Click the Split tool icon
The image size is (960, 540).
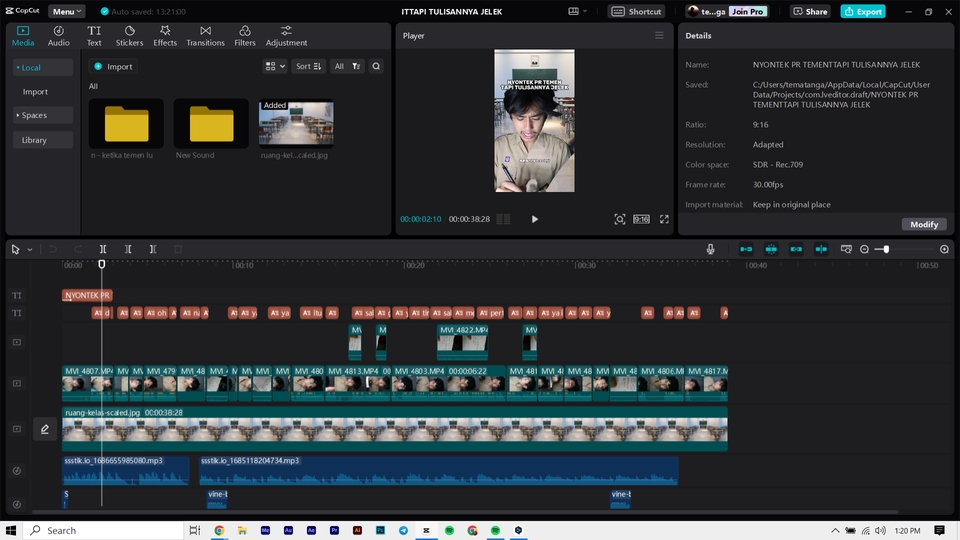click(x=103, y=249)
